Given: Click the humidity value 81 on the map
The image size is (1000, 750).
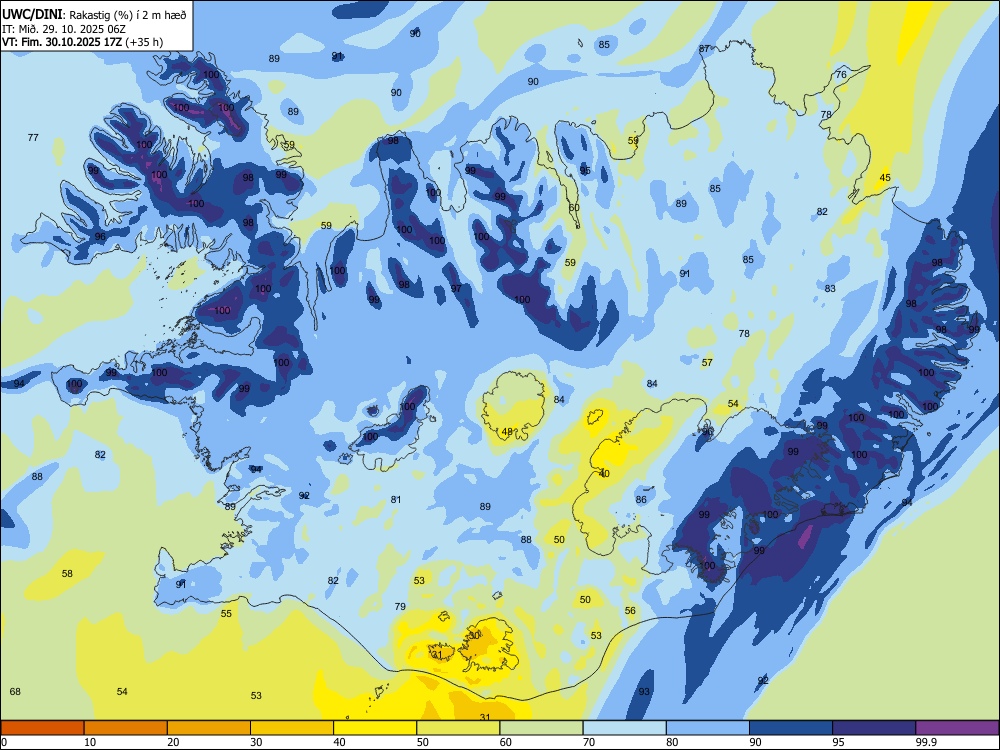Looking at the screenshot, I should (396, 499).
